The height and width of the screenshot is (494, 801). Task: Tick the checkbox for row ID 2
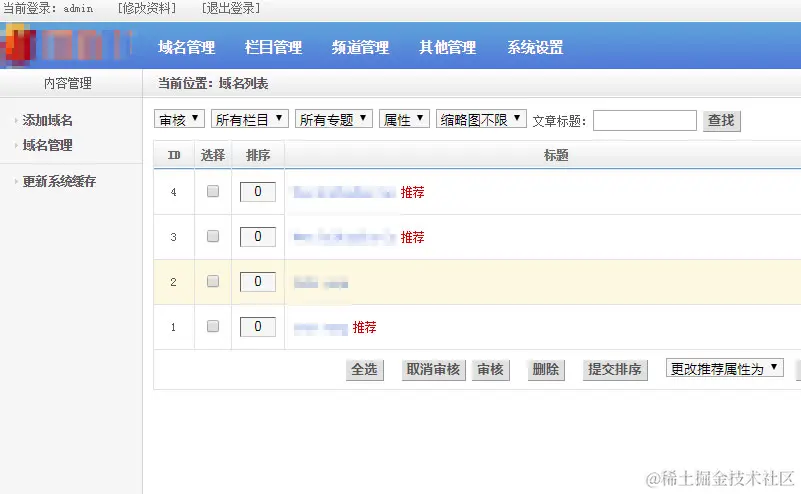coord(213,281)
